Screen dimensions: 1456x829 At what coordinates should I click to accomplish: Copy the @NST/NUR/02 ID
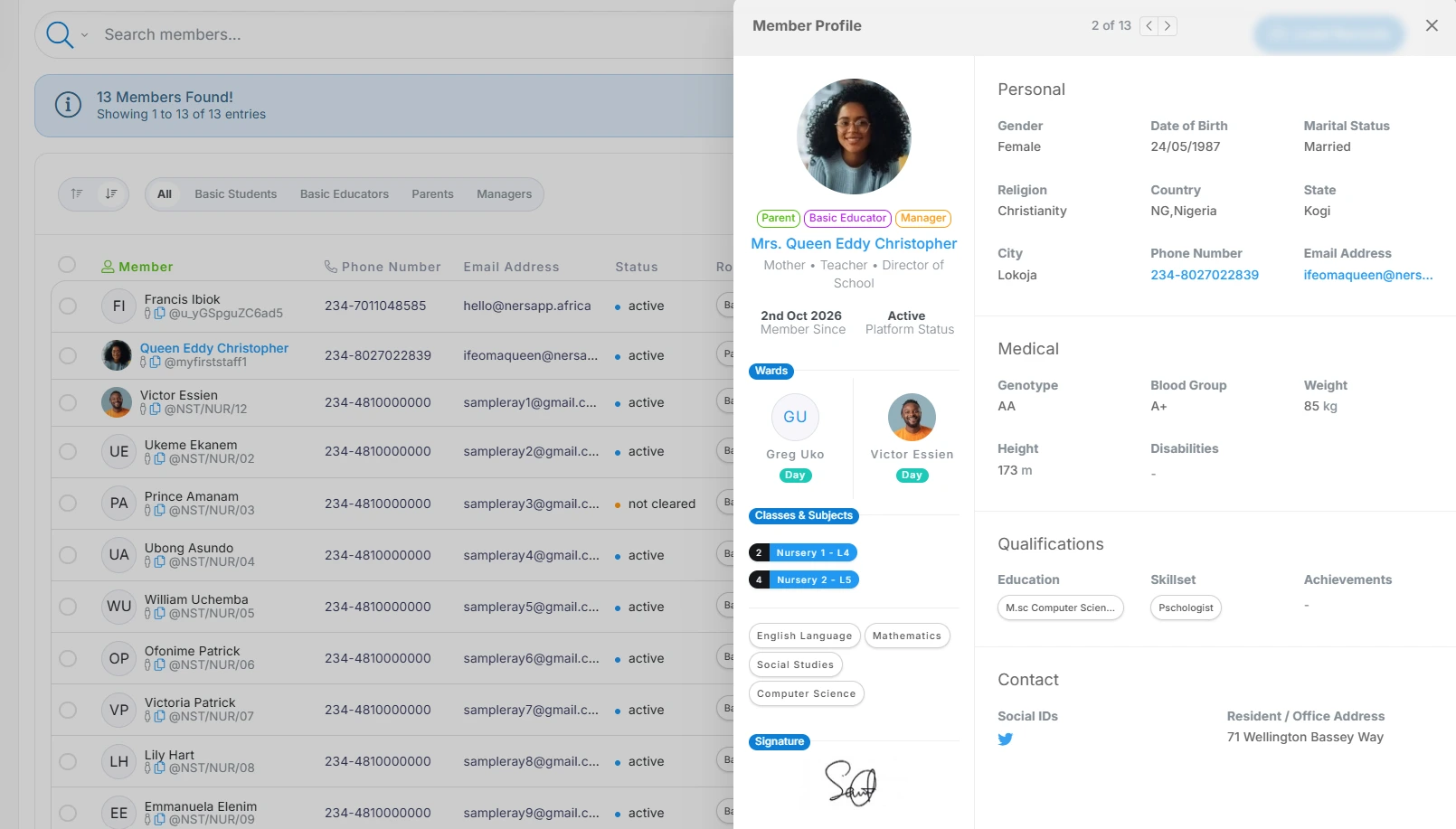coord(160,458)
